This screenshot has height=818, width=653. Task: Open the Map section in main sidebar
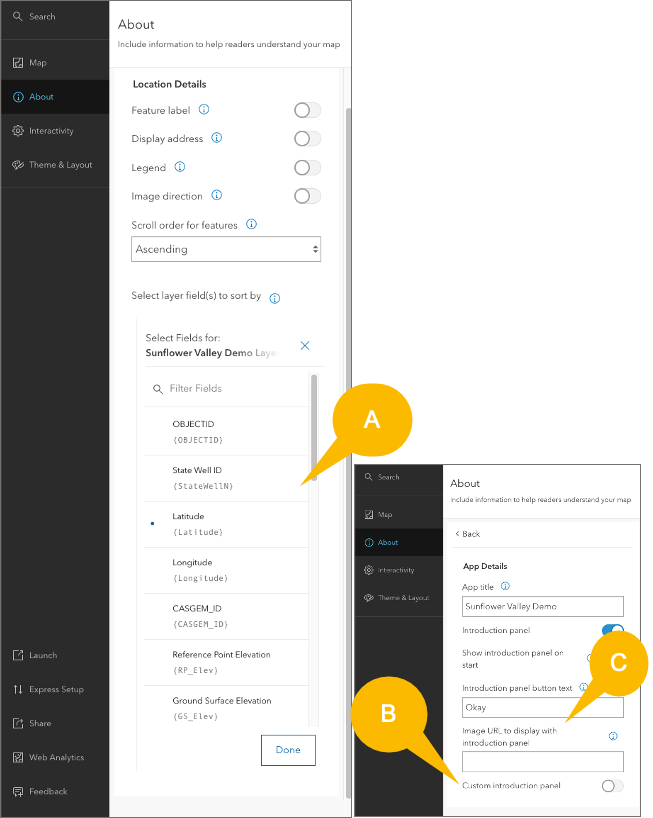tap(55, 63)
